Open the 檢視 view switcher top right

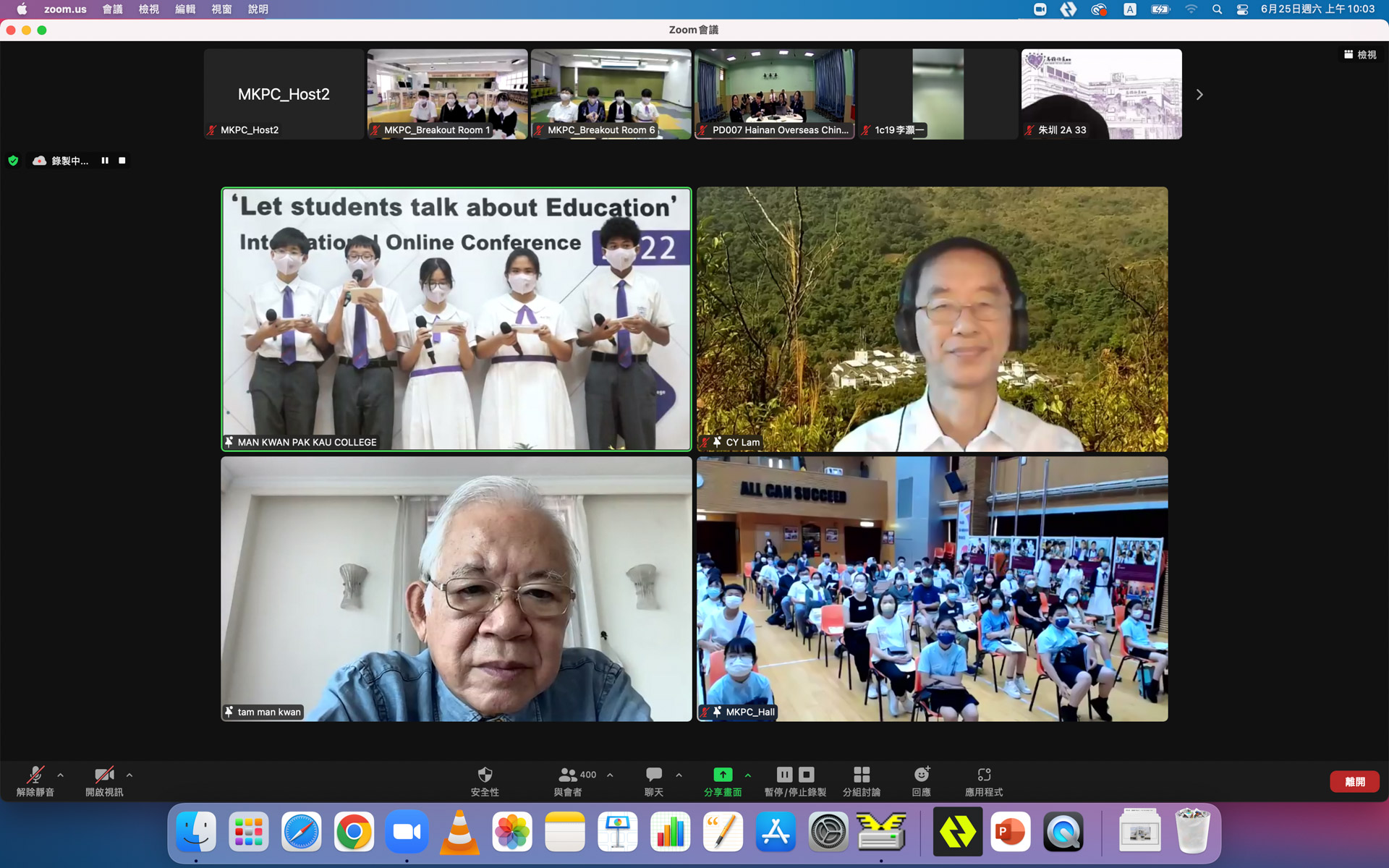(x=1360, y=54)
